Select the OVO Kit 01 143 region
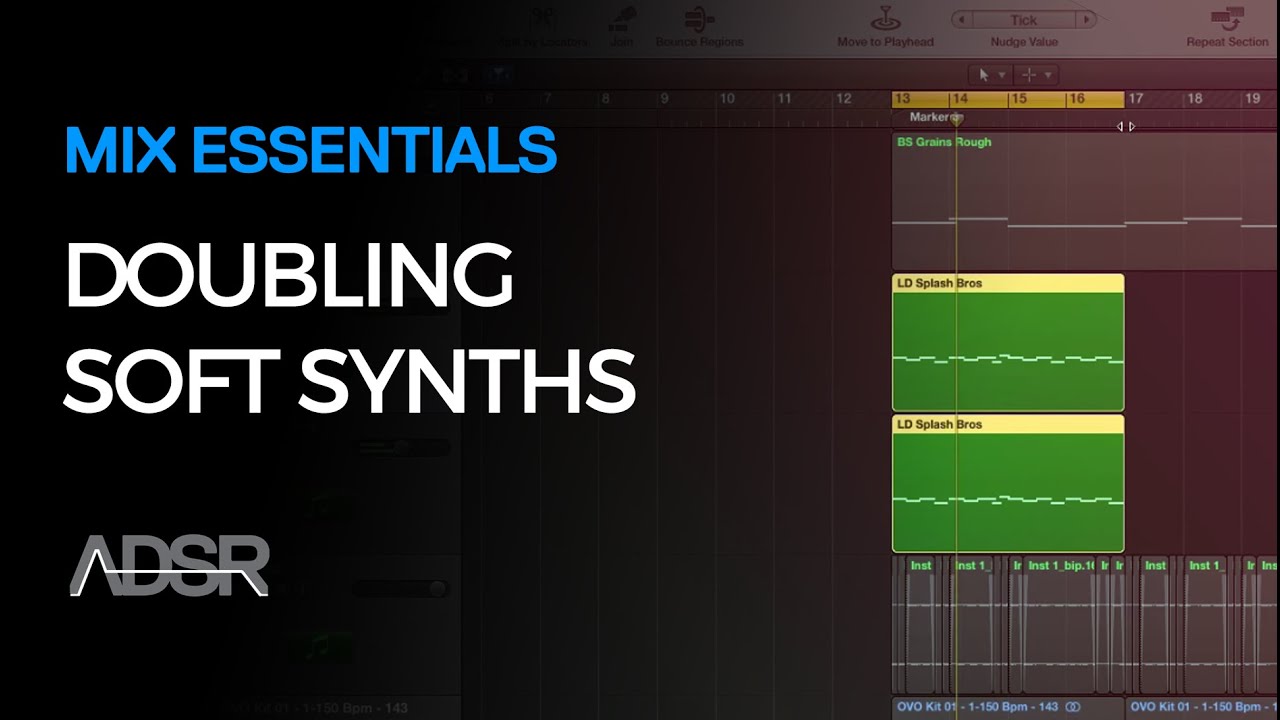Image resolution: width=1280 pixels, height=720 pixels. 1007,707
